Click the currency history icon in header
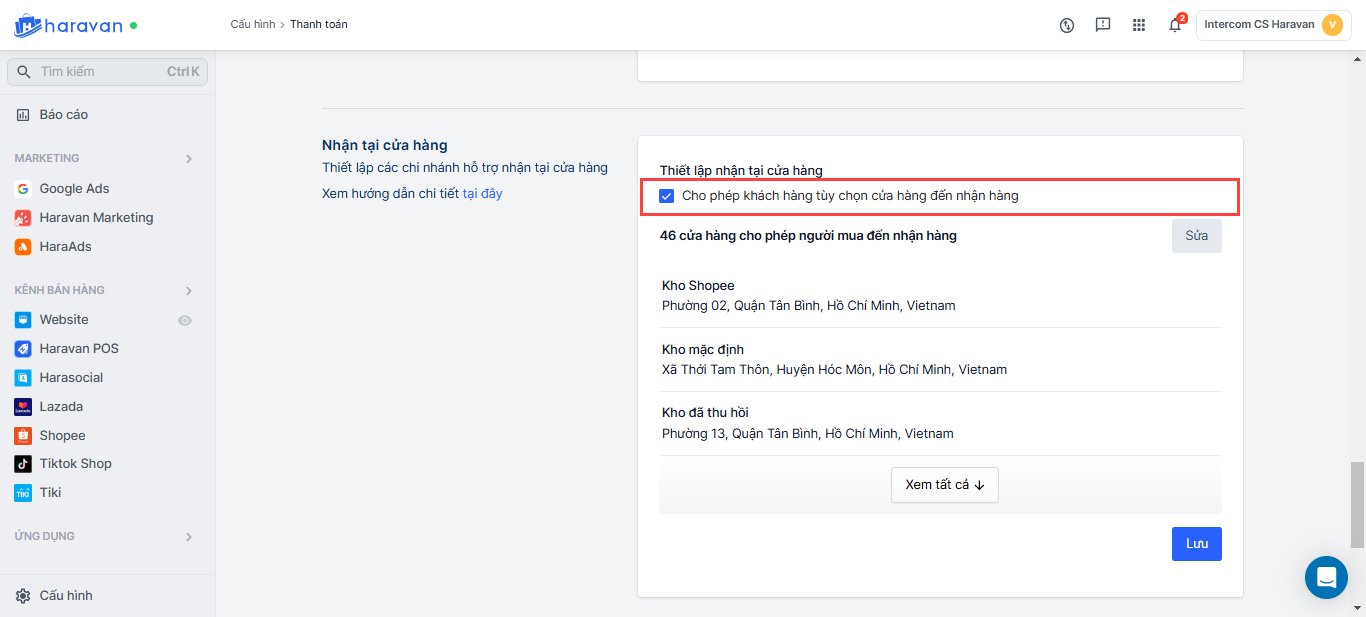 coord(1067,25)
